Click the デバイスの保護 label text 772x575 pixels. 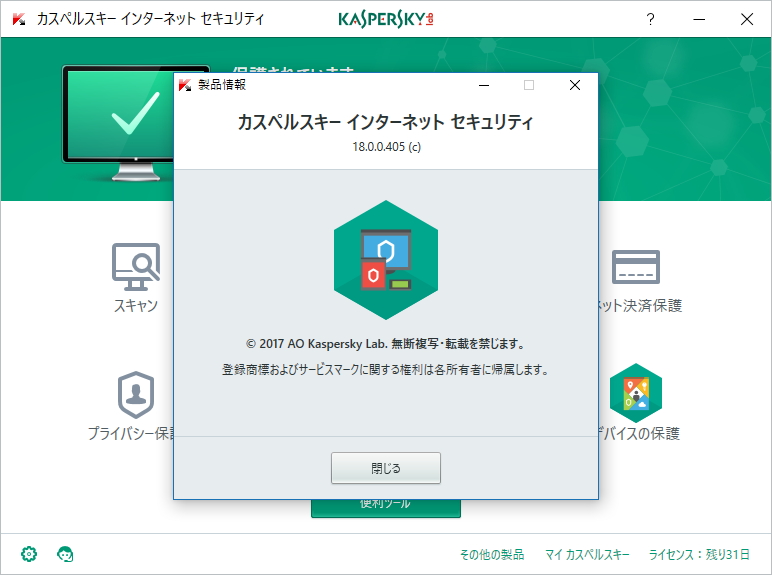[x=639, y=433]
